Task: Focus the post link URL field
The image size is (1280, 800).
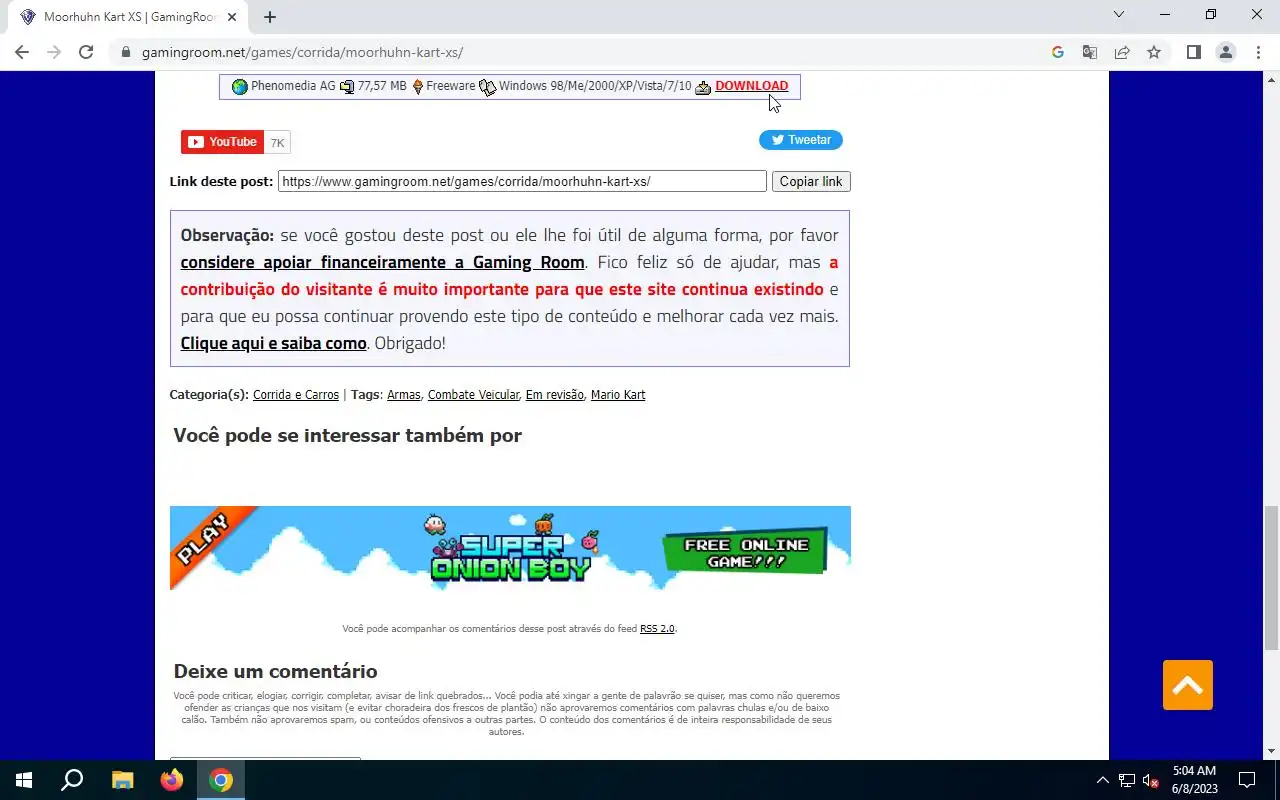Action: (522, 181)
